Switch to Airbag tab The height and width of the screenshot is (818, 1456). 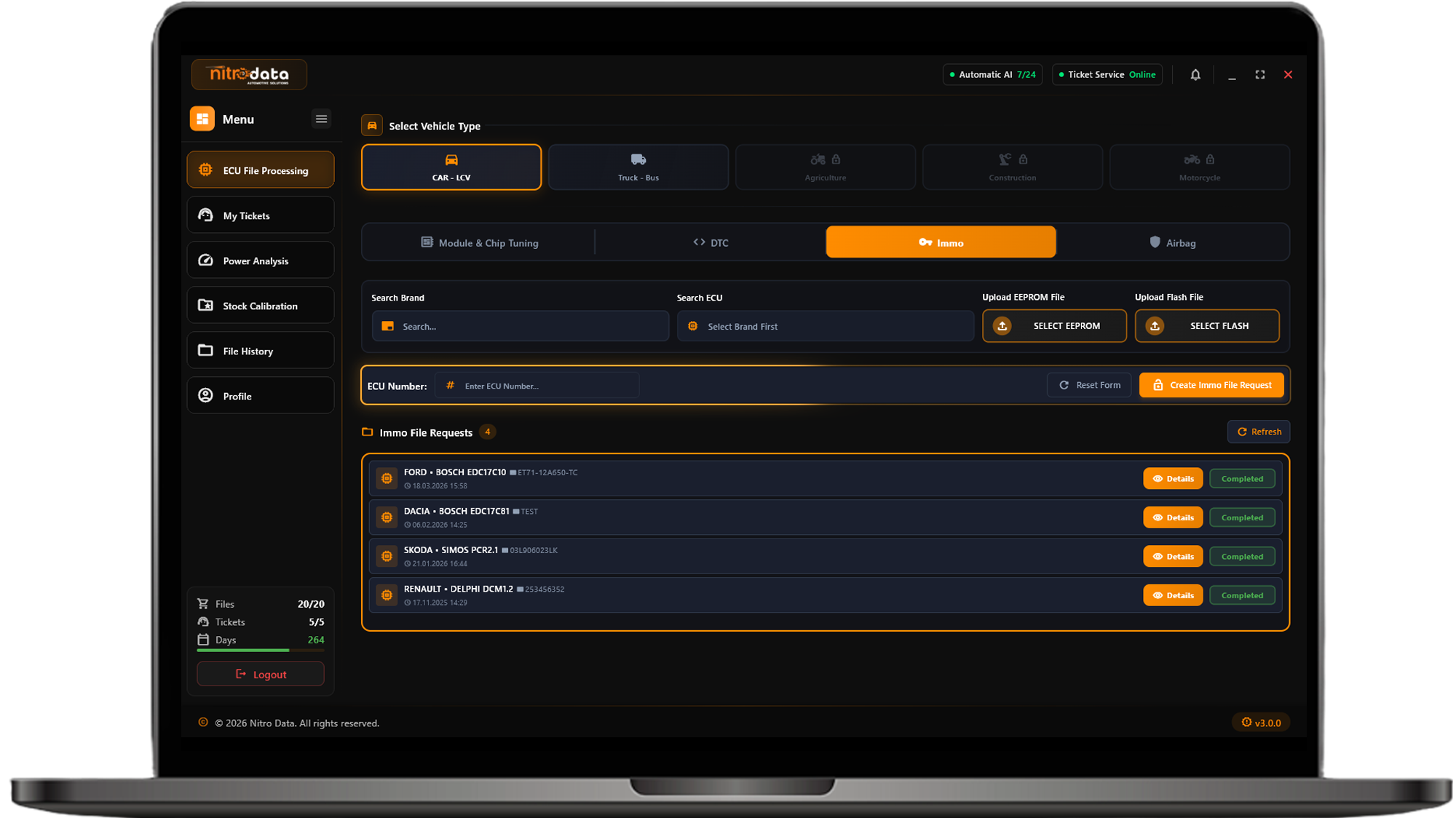(1172, 242)
